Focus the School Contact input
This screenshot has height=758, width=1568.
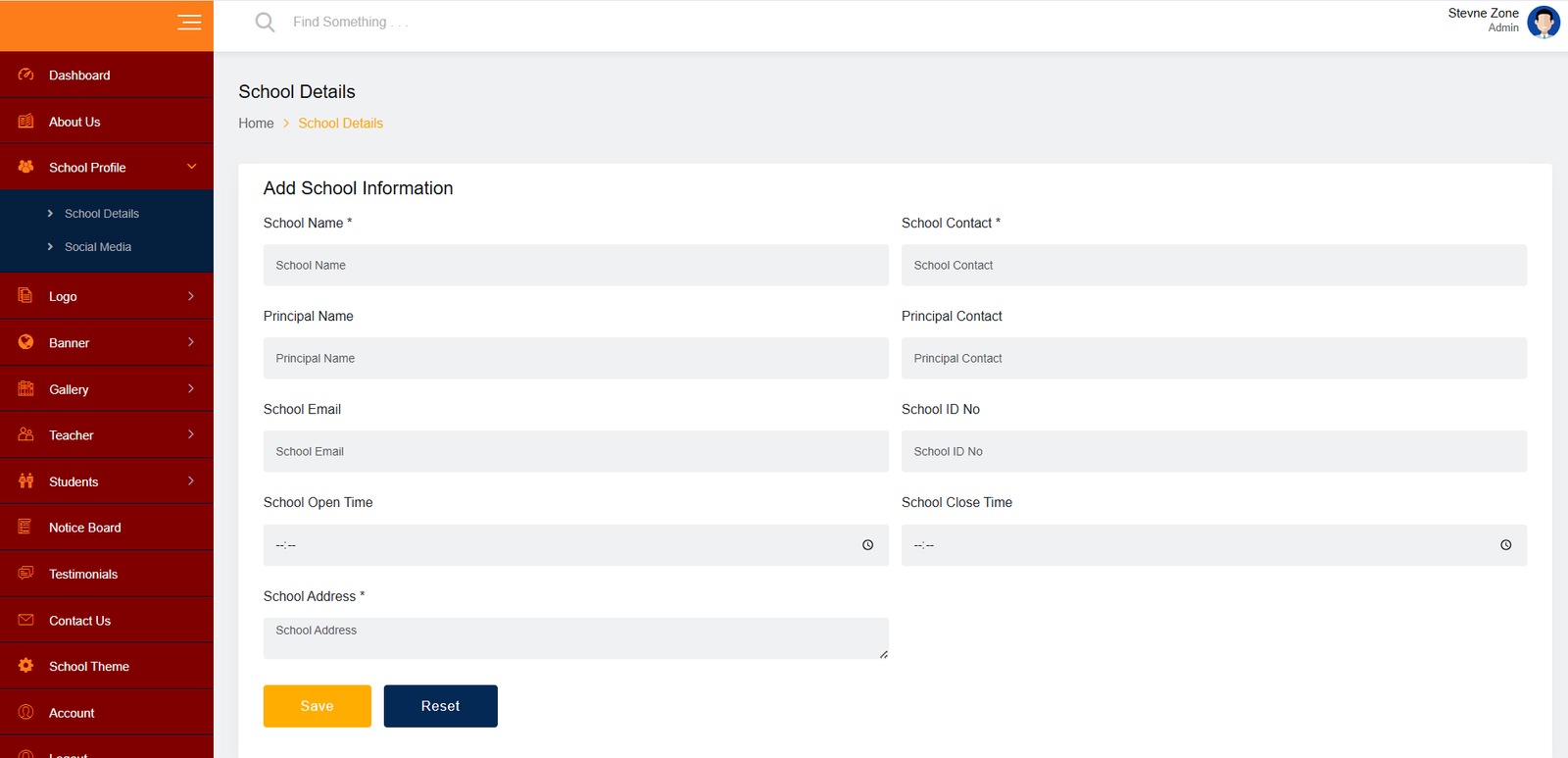(x=1214, y=265)
